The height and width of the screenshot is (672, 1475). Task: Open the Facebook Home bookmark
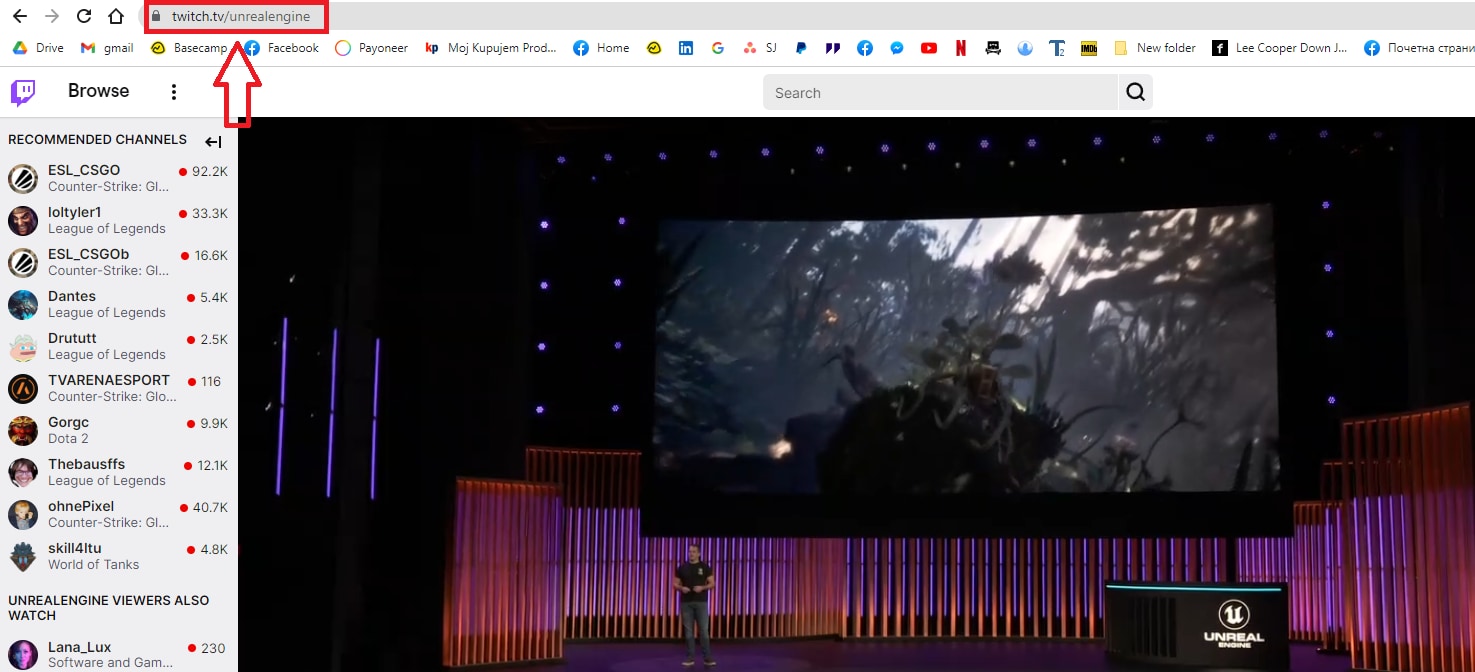(601, 48)
